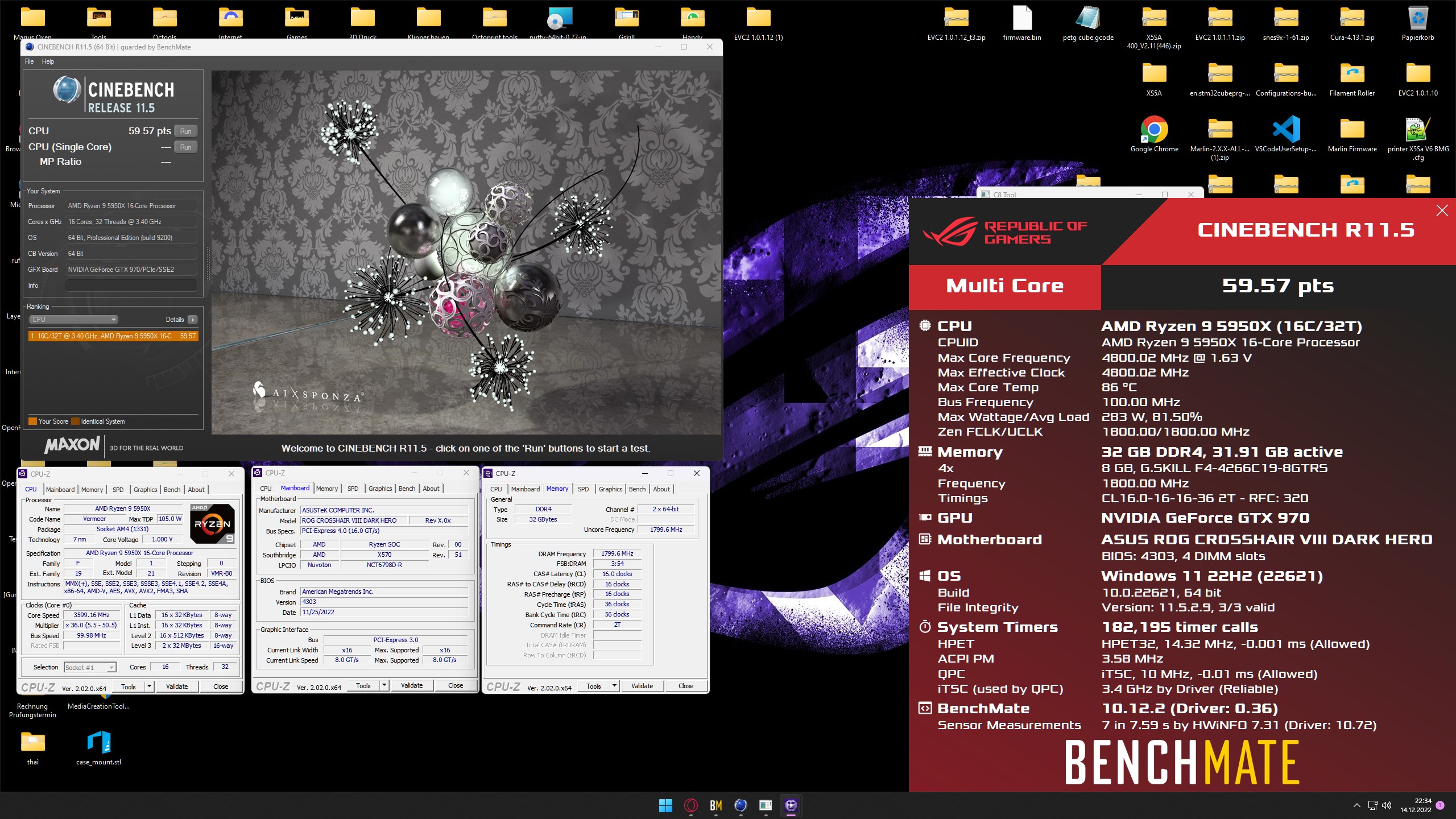Click Cinebench taskbar icon
Viewport: 1456px width, 819px height.
[x=741, y=805]
